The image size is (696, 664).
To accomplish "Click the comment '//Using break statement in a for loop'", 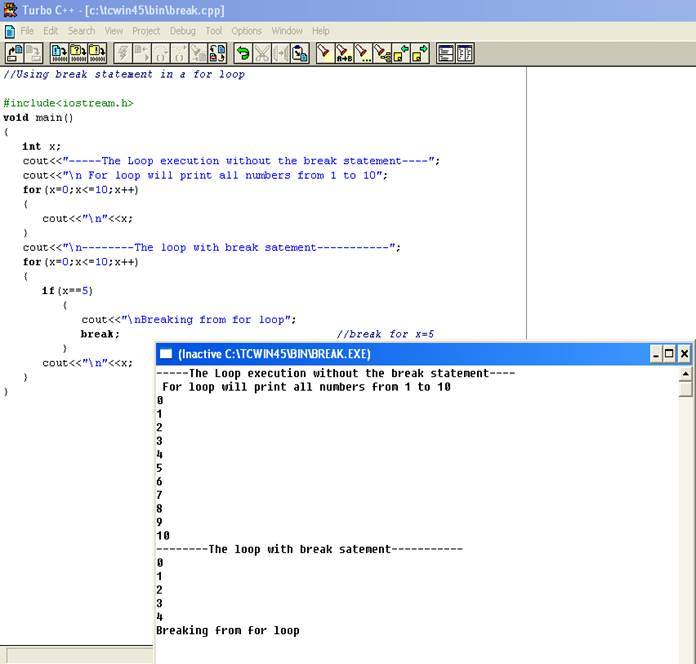I will click(x=124, y=74).
